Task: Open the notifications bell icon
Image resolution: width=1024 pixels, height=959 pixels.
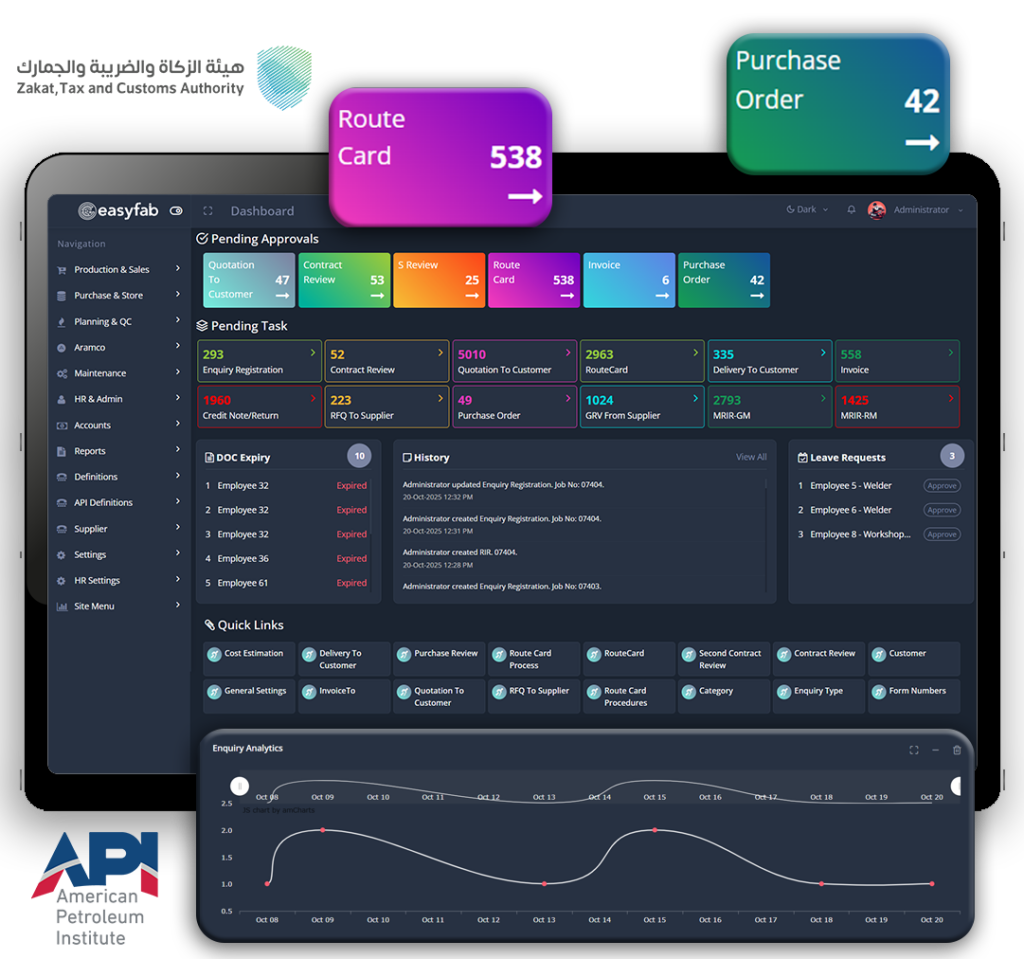Action: [x=851, y=210]
